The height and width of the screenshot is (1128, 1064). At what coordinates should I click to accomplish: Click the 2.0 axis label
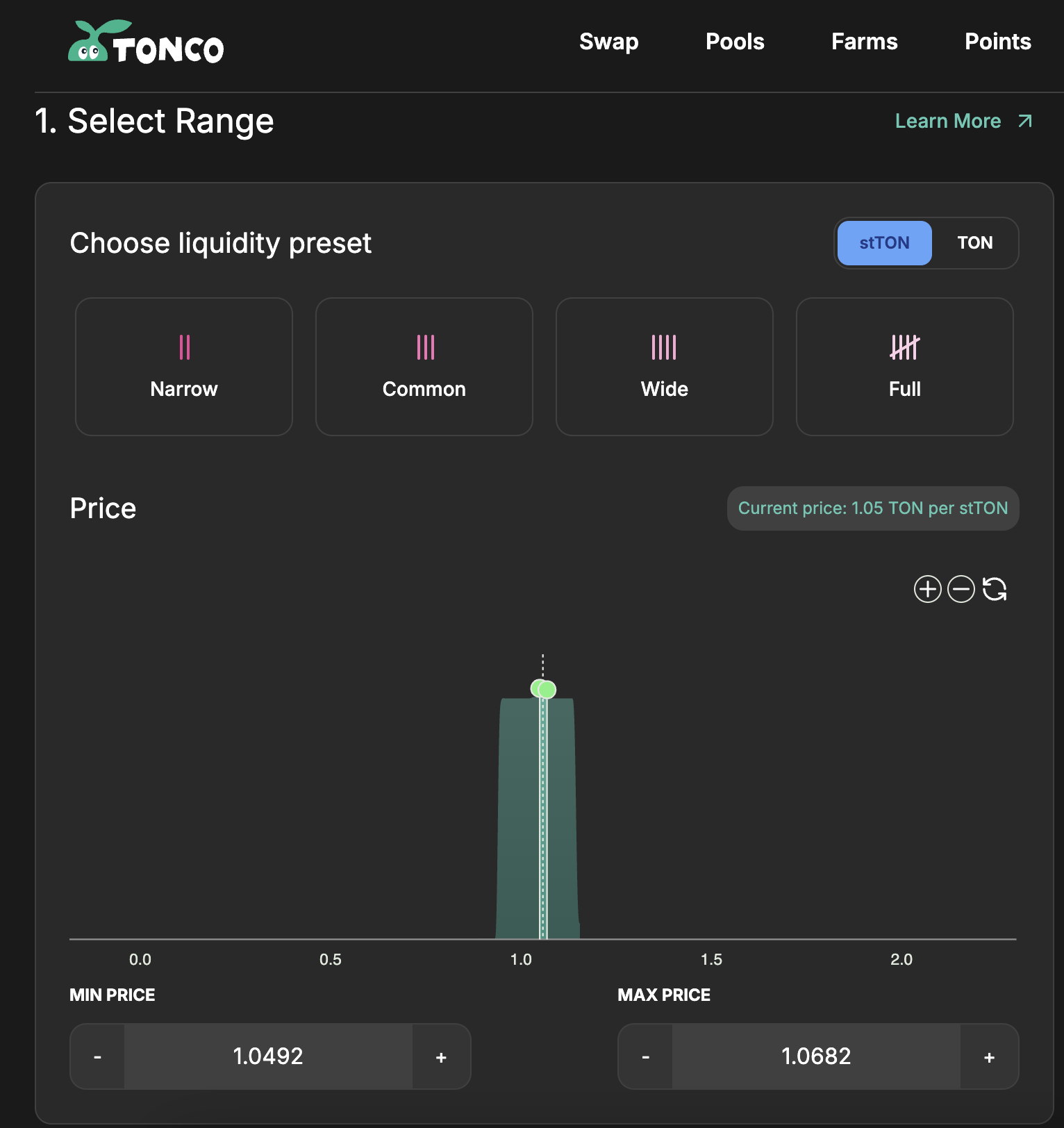click(x=901, y=960)
